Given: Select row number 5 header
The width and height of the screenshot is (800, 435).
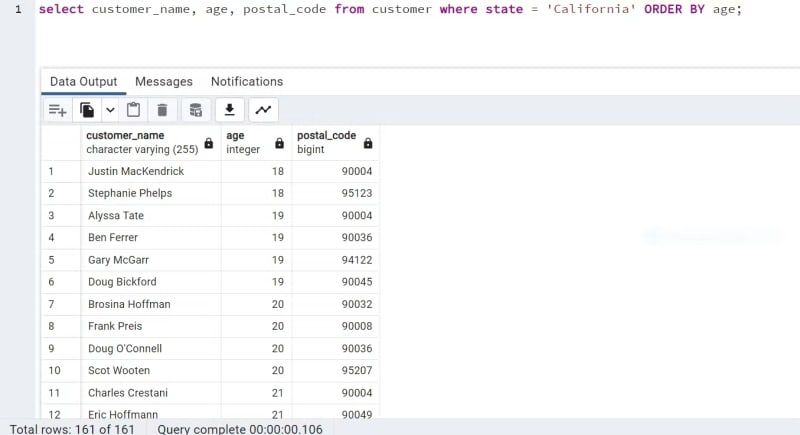Looking at the screenshot, I should (x=61, y=260).
